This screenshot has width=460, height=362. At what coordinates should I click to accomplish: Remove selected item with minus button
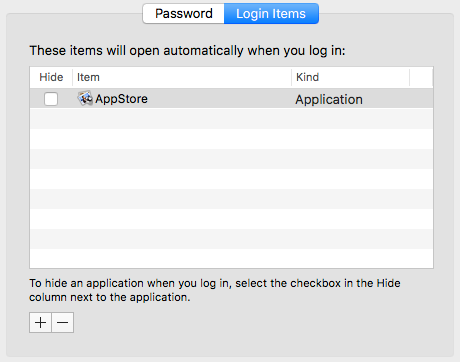click(63, 322)
